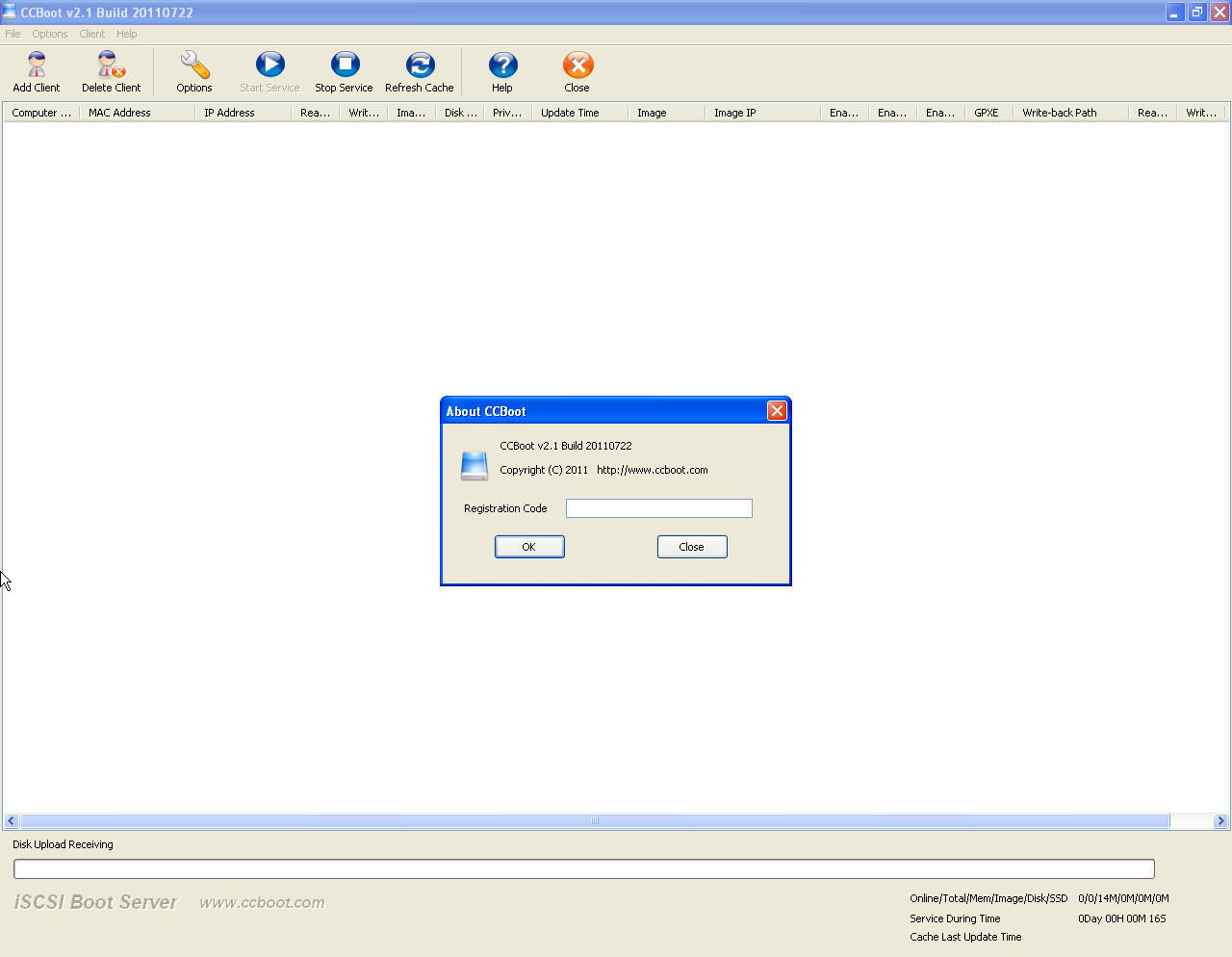Click the Refresh Cache icon
This screenshot has width=1232, height=957.
[x=420, y=65]
